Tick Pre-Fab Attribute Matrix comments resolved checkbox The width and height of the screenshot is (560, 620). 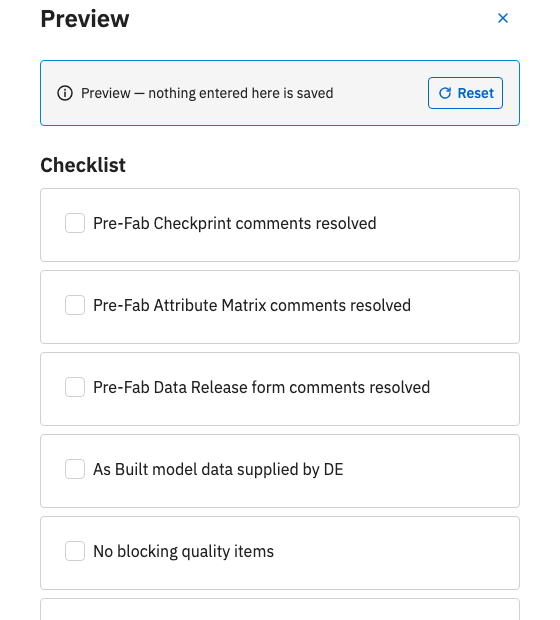click(75, 305)
